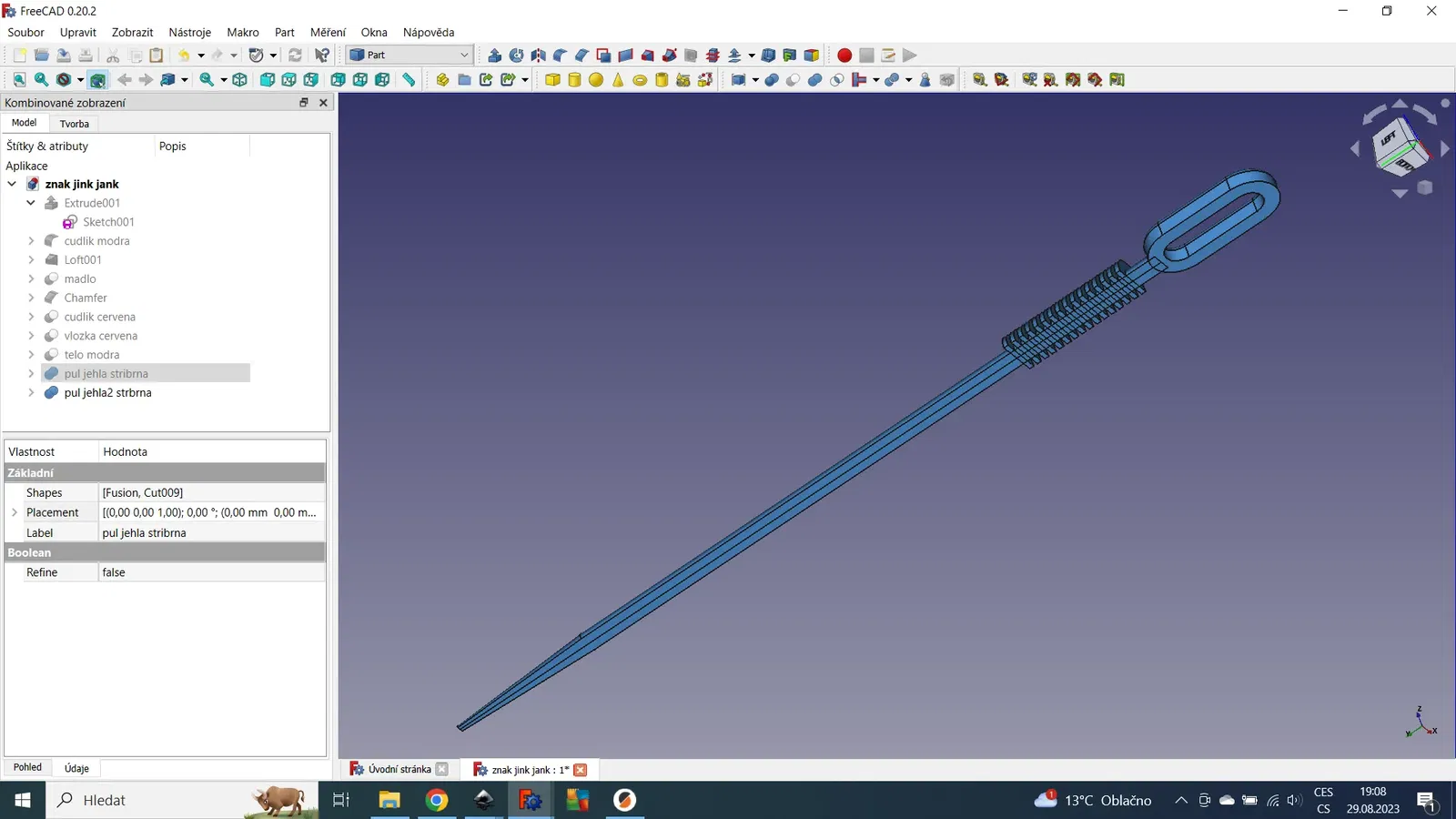Select the measure distance ruler tool
The width and height of the screenshot is (1456, 819).
[409, 80]
